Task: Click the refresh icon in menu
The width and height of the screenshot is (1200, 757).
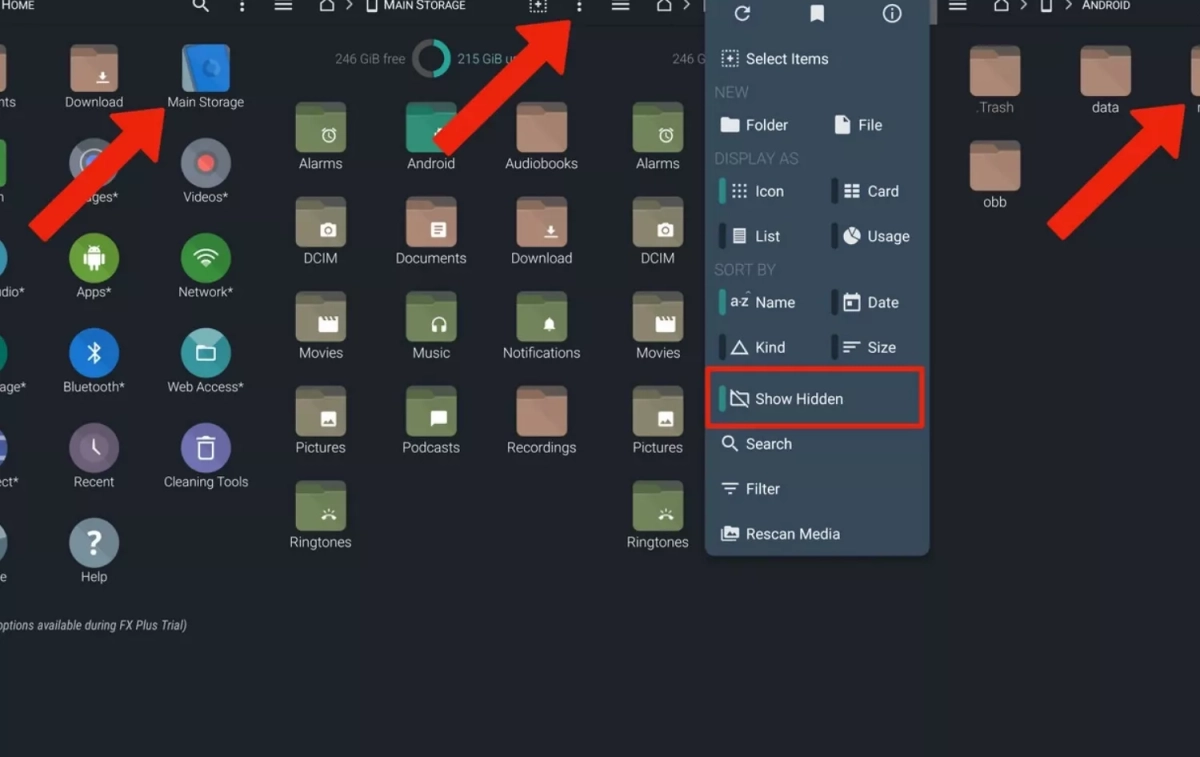Action: (742, 13)
